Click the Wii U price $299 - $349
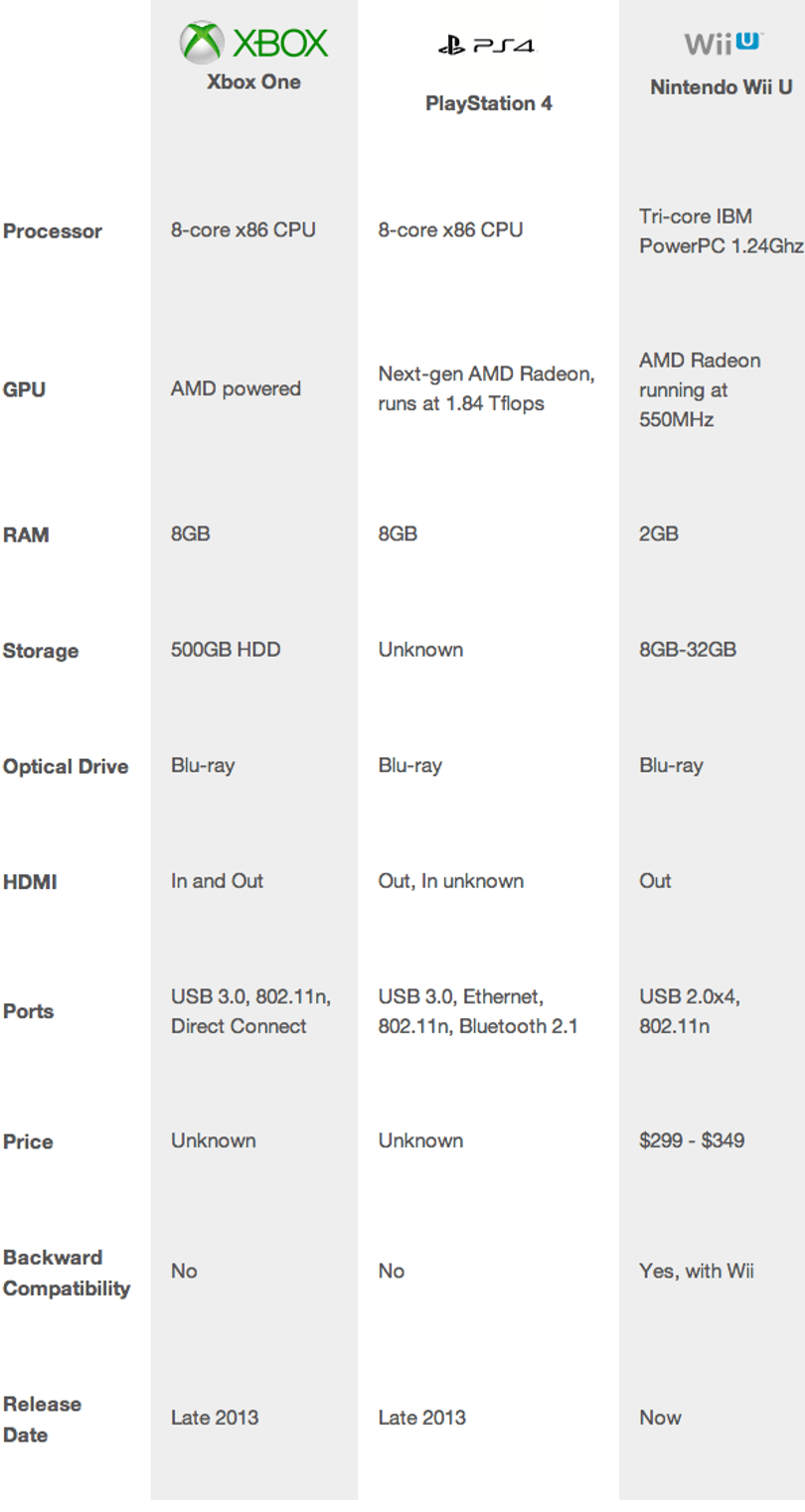The width and height of the screenshot is (805, 1512). [692, 1140]
